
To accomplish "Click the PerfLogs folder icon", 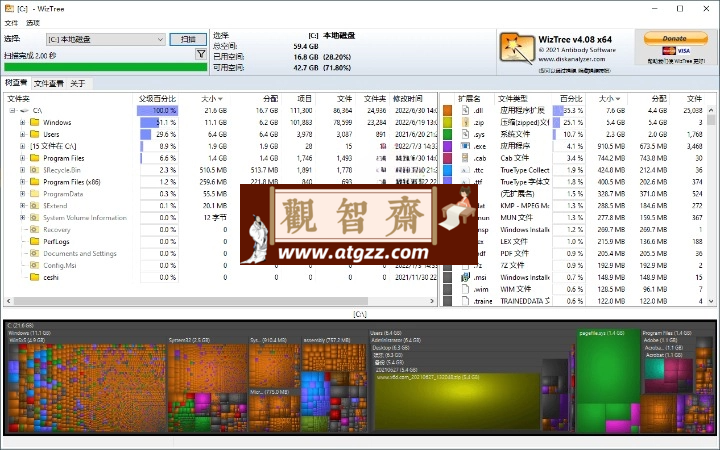I will click(34, 242).
